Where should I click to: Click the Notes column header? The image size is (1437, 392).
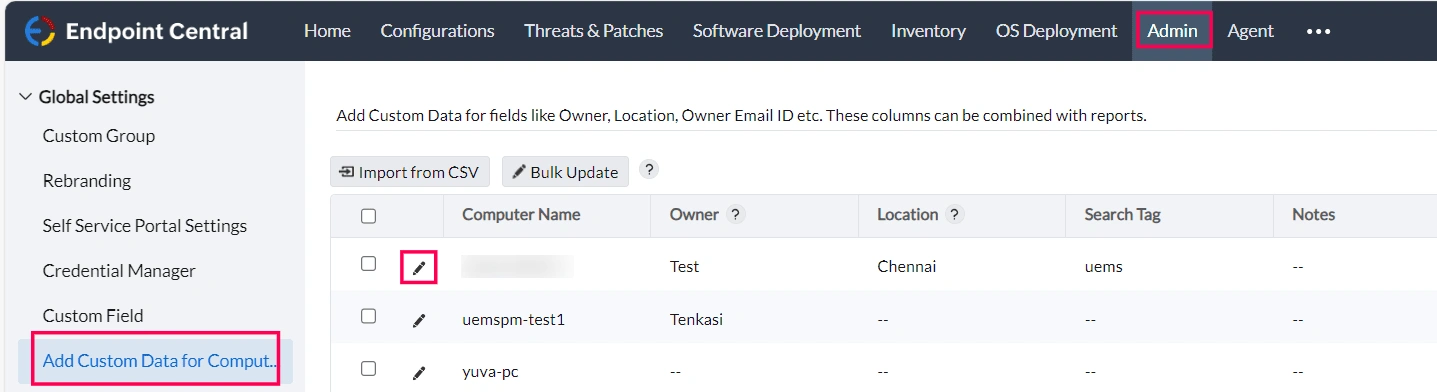(x=1313, y=214)
